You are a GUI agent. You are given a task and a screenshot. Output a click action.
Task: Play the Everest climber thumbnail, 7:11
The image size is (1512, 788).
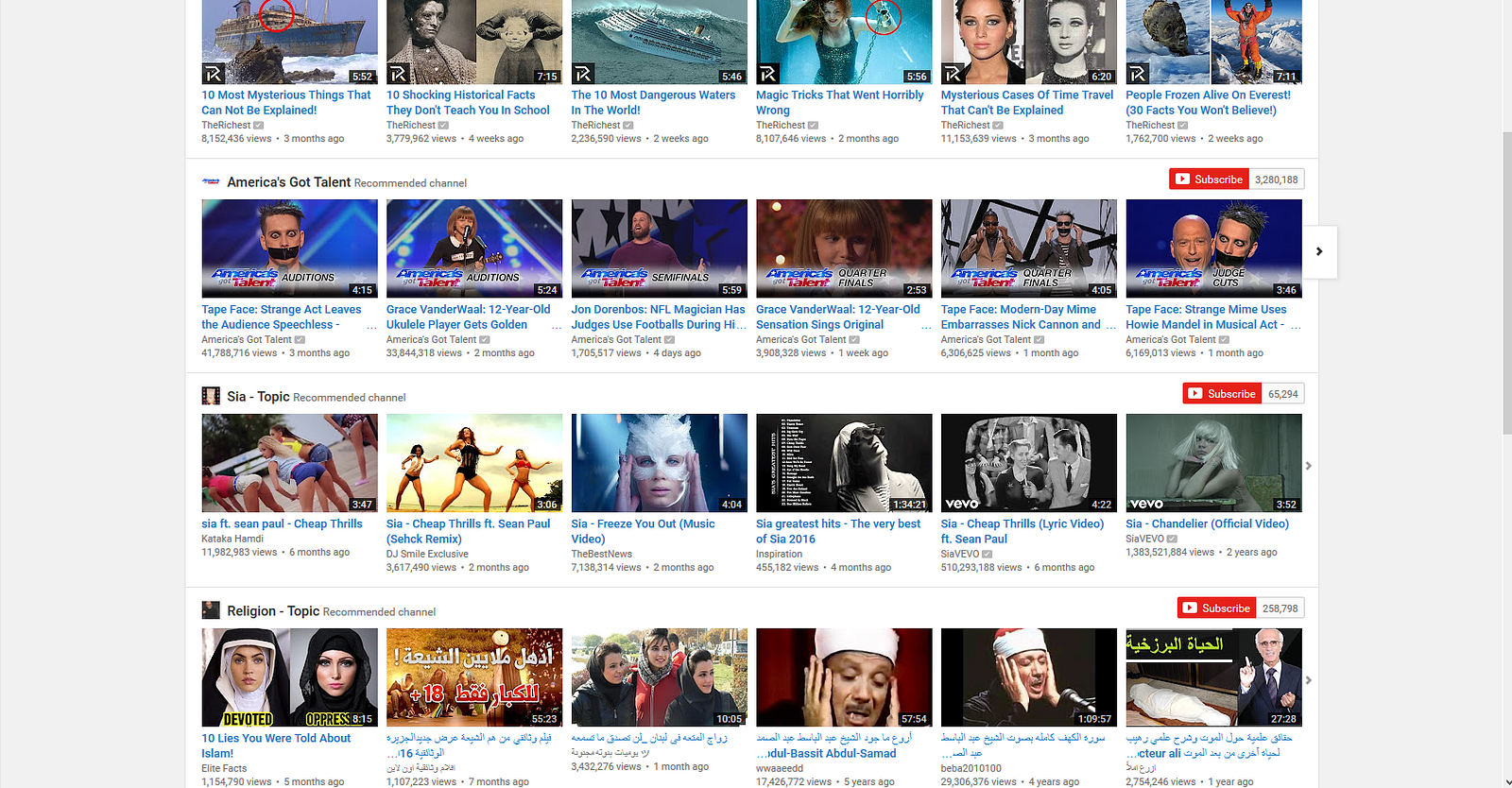click(1214, 42)
